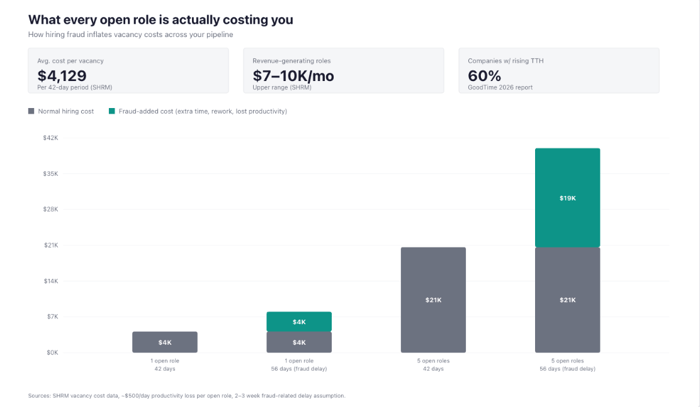The height and width of the screenshot is (407, 700).
Task: Toggle the "Normal hiring cost" legend label
Action: [66, 111]
